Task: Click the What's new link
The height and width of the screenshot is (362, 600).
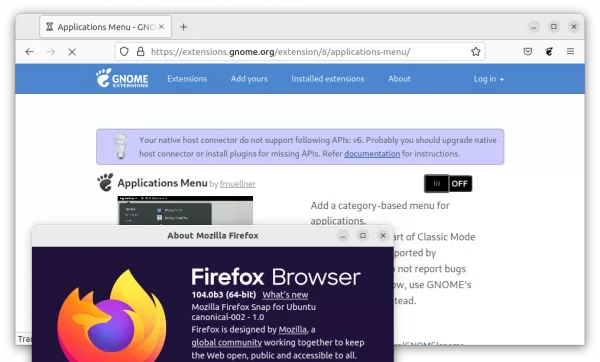Action: point(285,295)
